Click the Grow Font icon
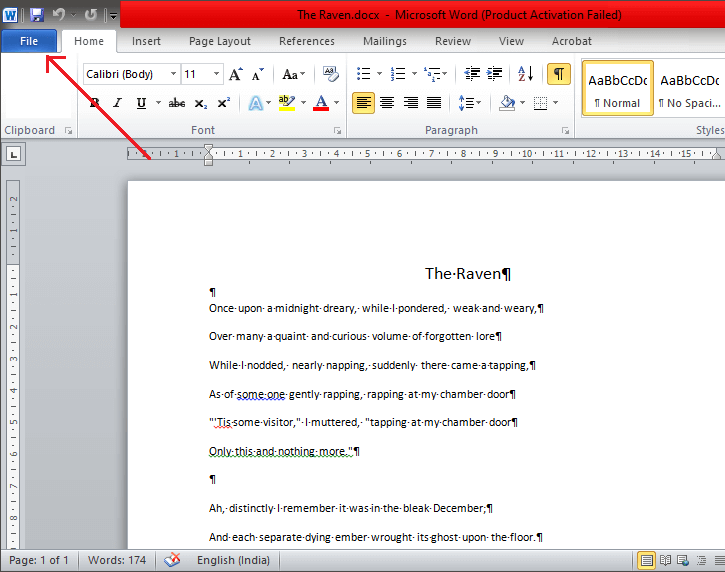 (236, 74)
